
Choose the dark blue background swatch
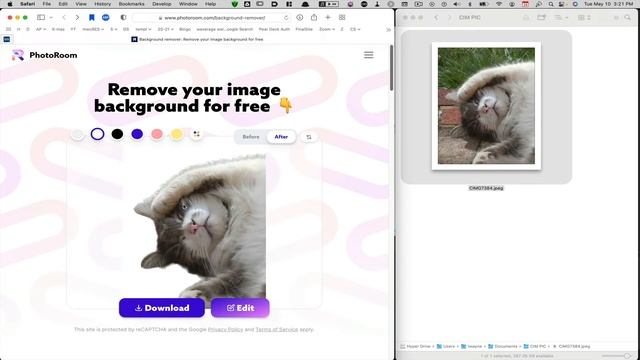point(137,134)
